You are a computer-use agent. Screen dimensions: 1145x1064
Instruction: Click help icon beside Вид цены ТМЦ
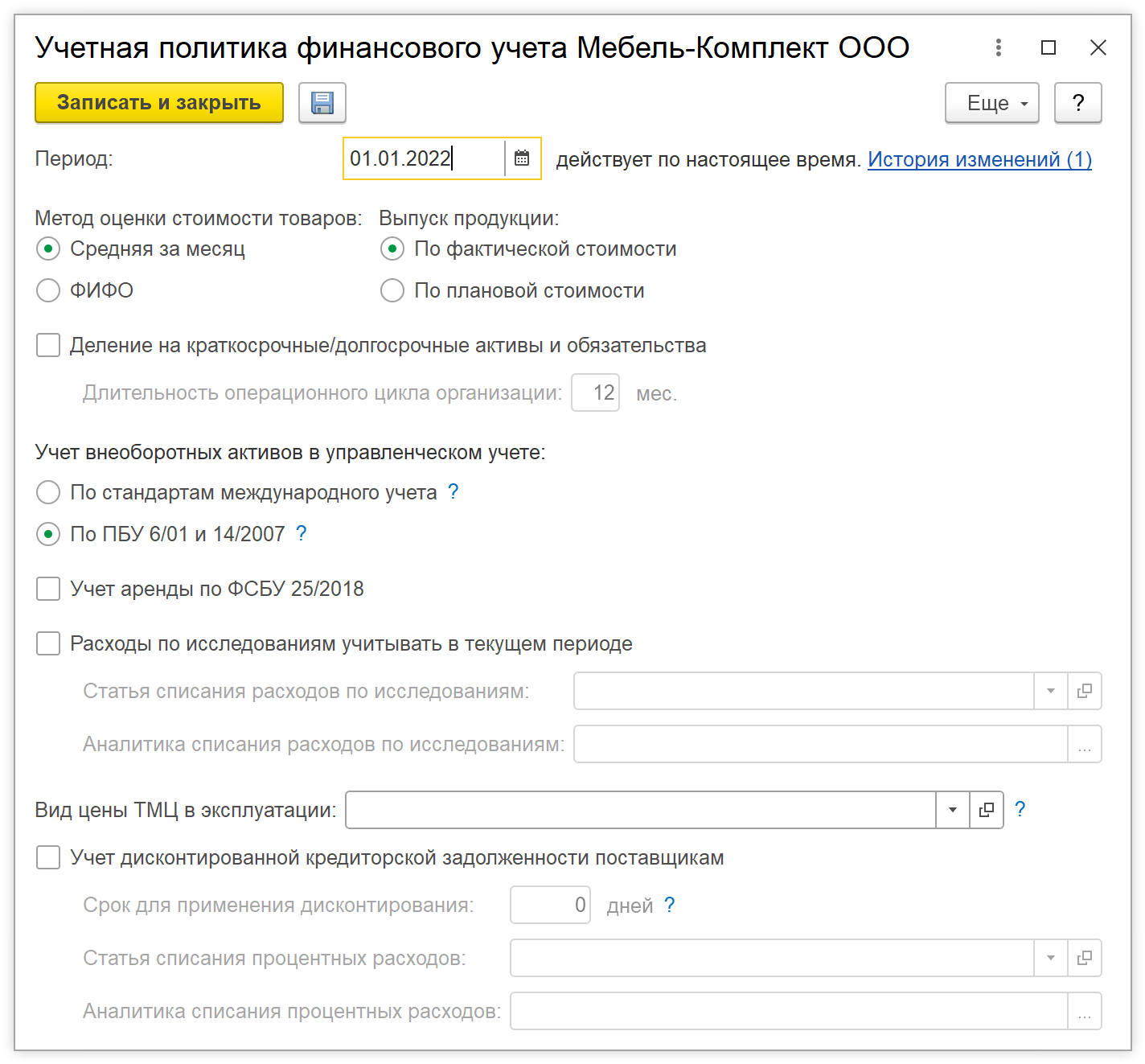(x=1020, y=809)
